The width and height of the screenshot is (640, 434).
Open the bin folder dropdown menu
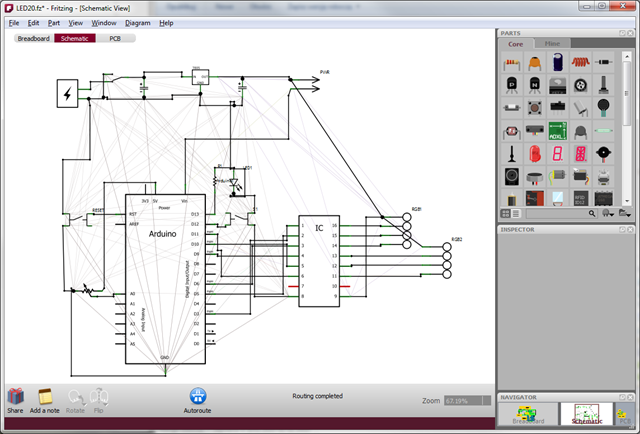625,213
